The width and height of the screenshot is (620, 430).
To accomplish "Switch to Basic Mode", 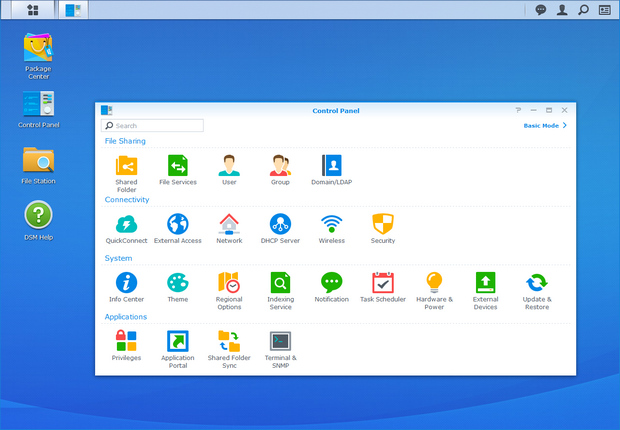I will coord(545,125).
